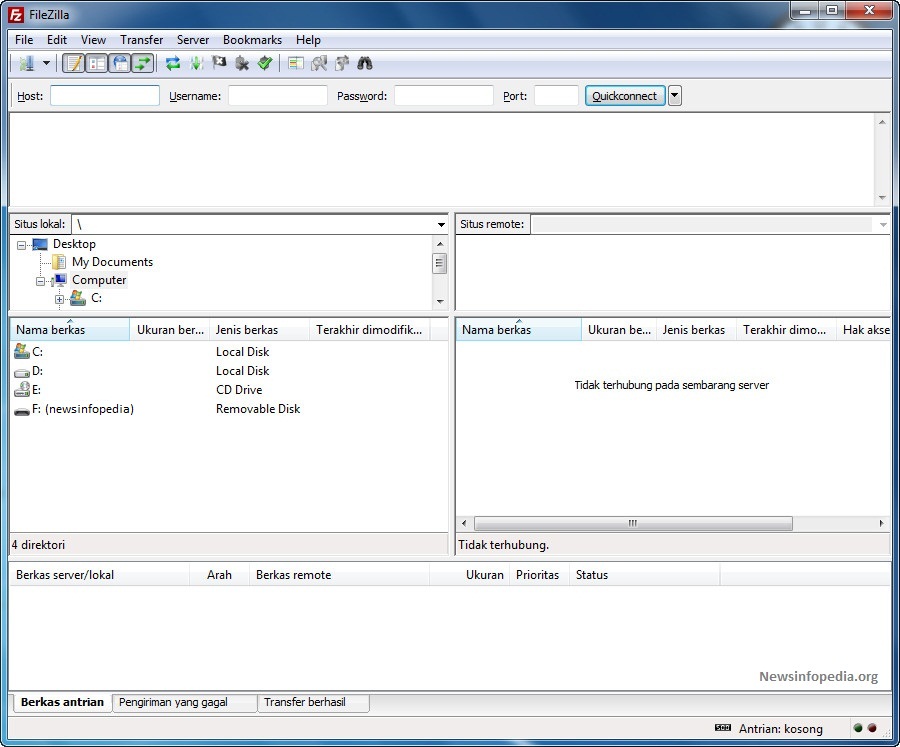Screen dimensions: 900x747
Task: Click the Prioritas column header in queue
Action: click(538, 575)
